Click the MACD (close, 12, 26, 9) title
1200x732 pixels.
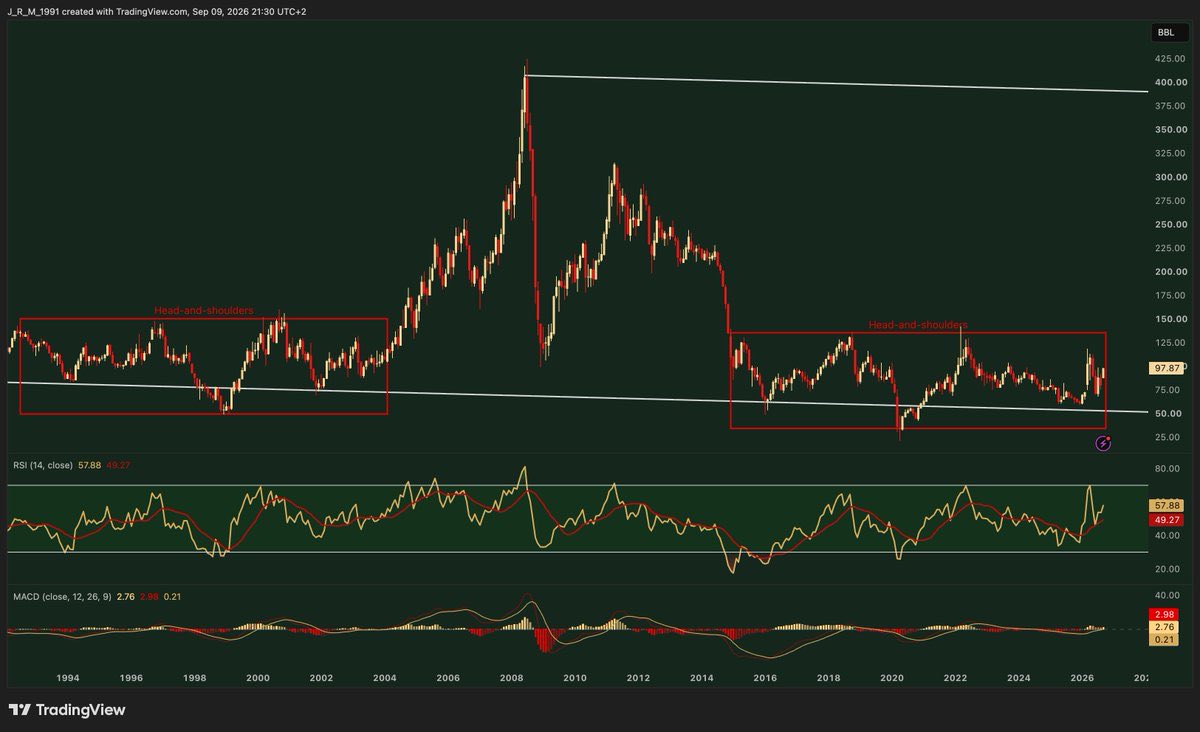(x=62, y=596)
